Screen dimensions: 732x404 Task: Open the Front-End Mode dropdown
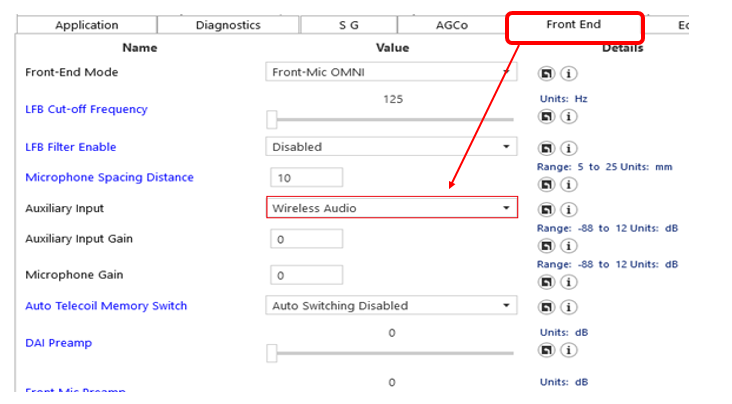[392, 72]
